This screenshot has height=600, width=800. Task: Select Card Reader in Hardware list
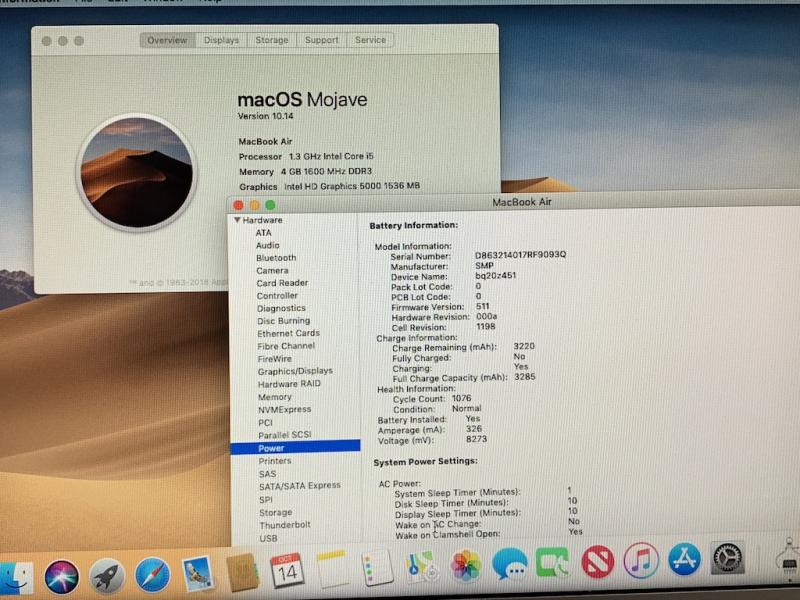click(x=282, y=283)
